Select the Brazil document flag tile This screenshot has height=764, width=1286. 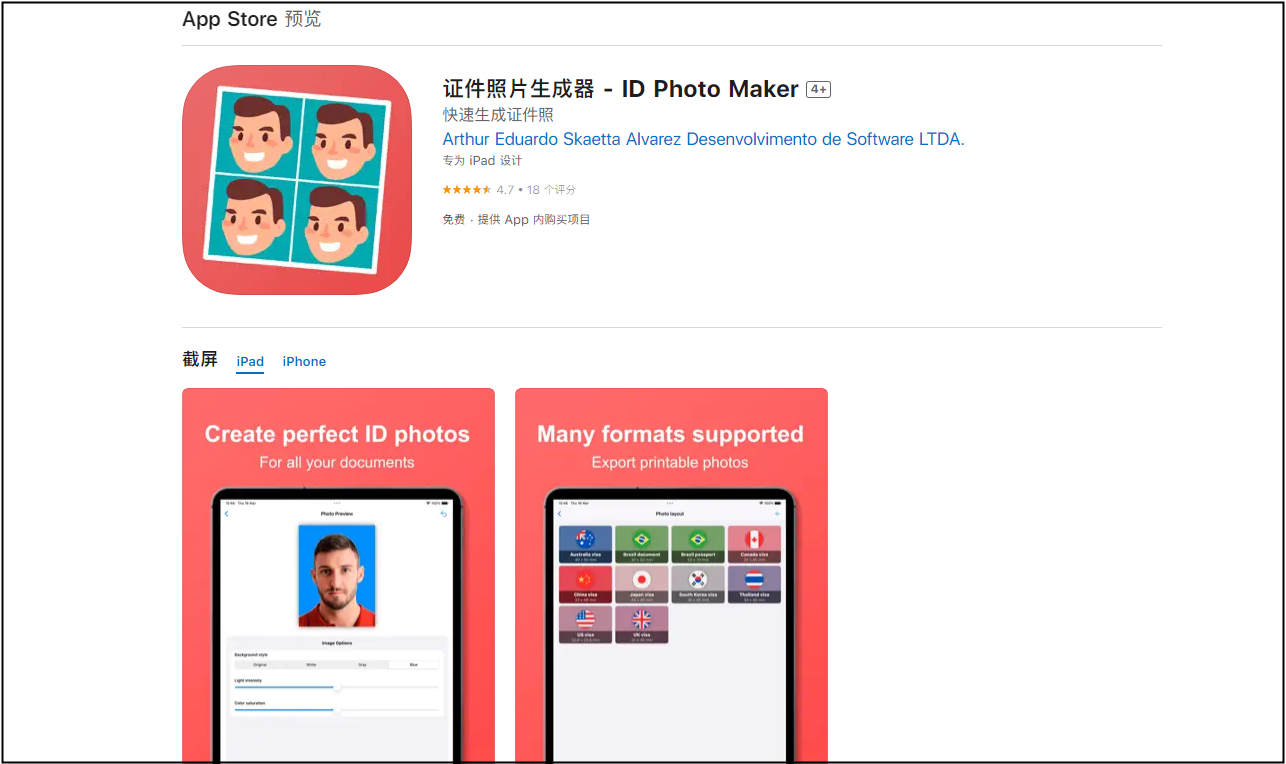[641, 544]
